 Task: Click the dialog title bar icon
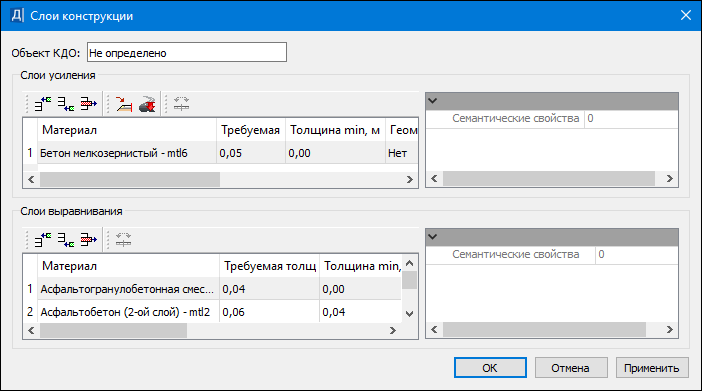(x=17, y=16)
